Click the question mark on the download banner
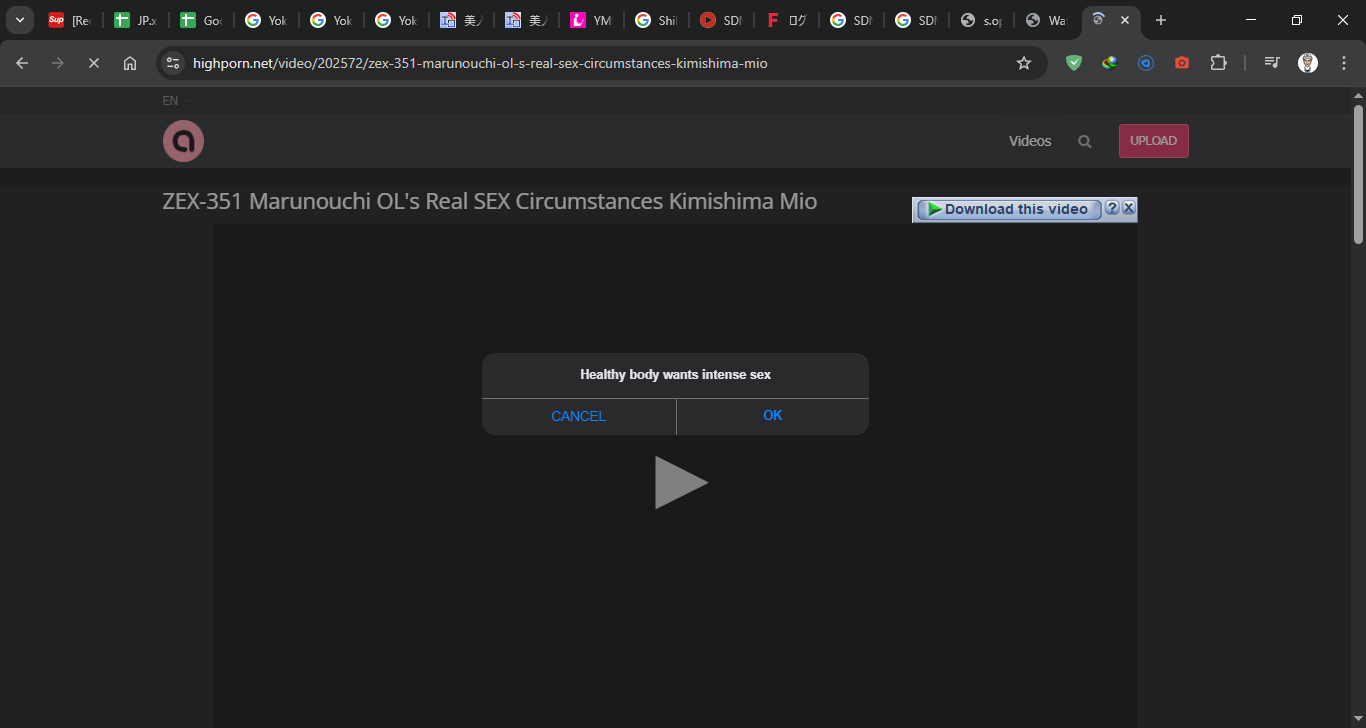 (1113, 208)
